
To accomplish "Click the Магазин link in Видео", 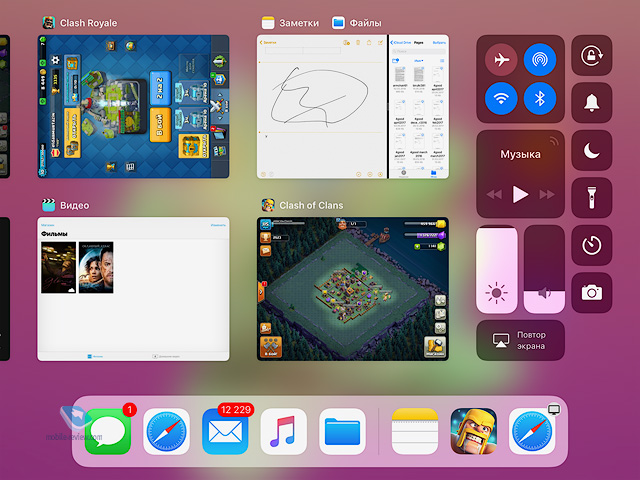I will click(48, 225).
